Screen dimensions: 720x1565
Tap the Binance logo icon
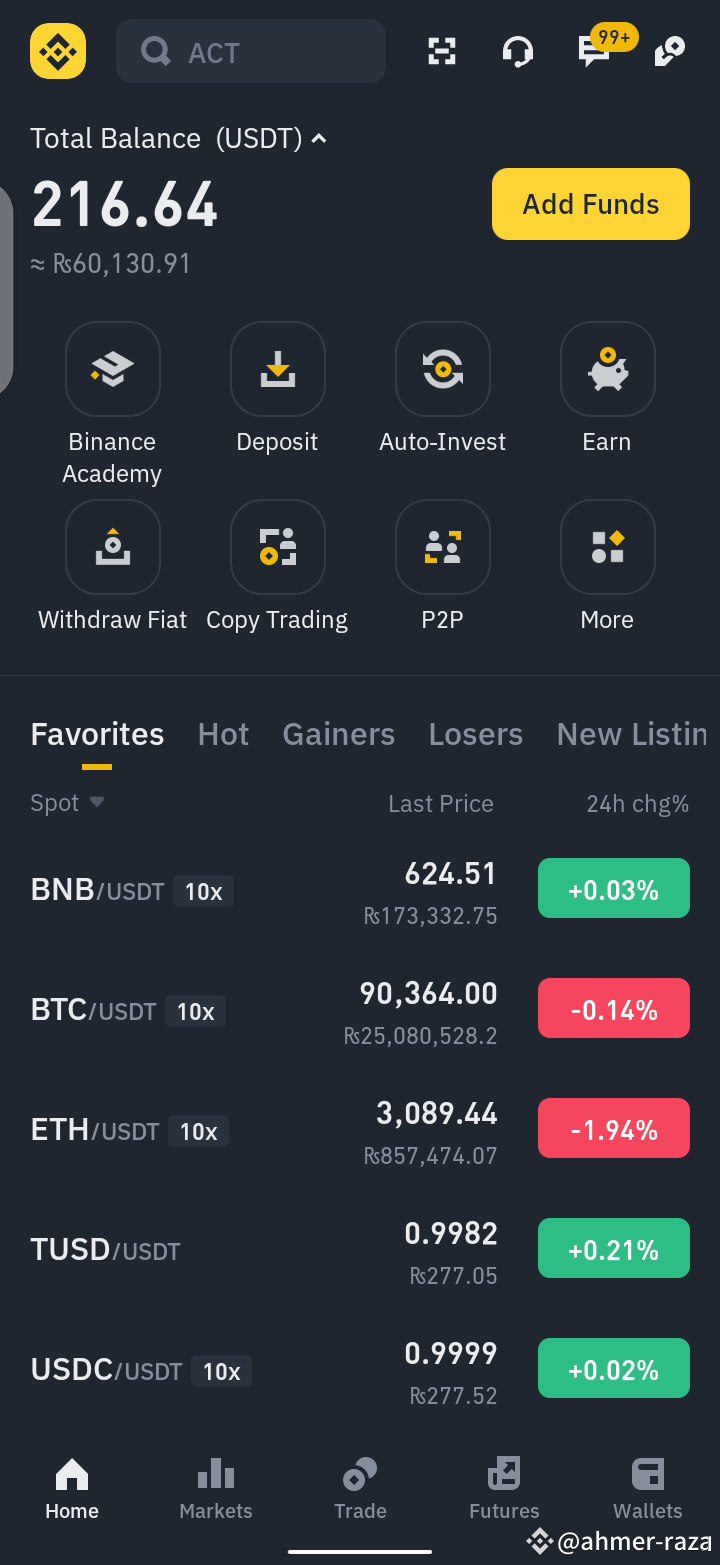(58, 51)
